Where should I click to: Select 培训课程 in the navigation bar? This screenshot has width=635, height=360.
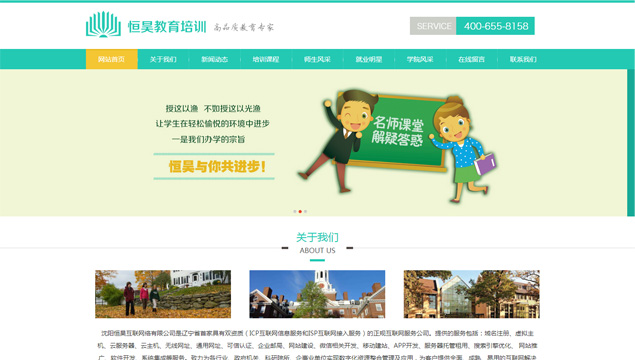pos(266,59)
